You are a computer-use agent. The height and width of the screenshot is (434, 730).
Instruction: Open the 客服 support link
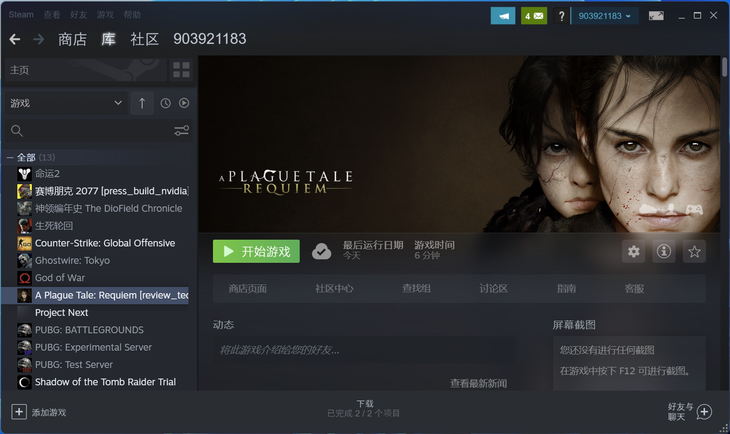point(634,289)
